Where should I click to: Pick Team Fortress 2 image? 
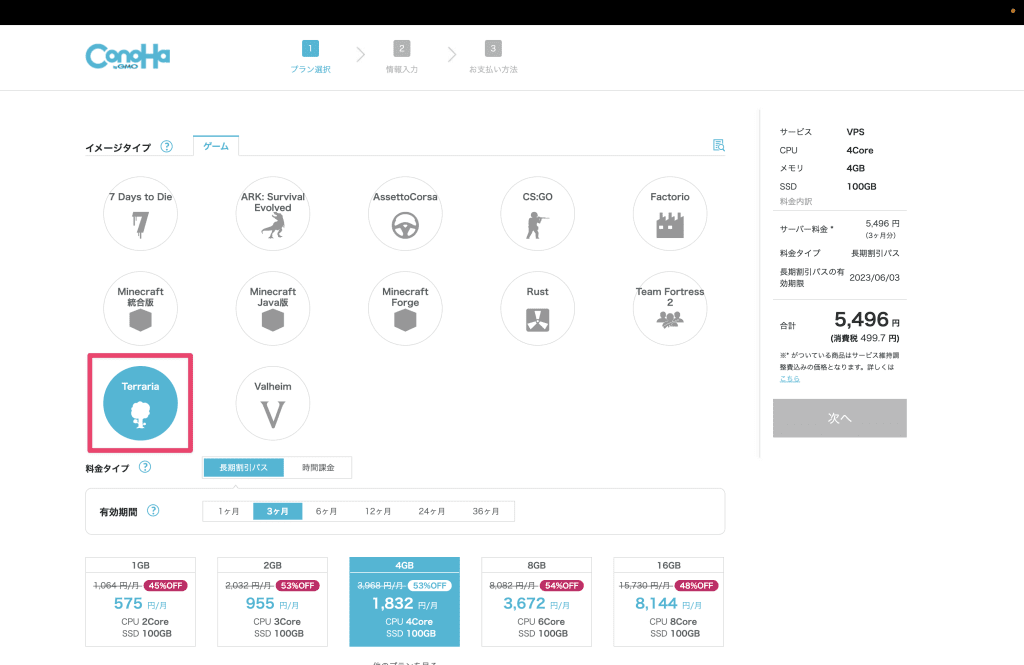coord(670,308)
